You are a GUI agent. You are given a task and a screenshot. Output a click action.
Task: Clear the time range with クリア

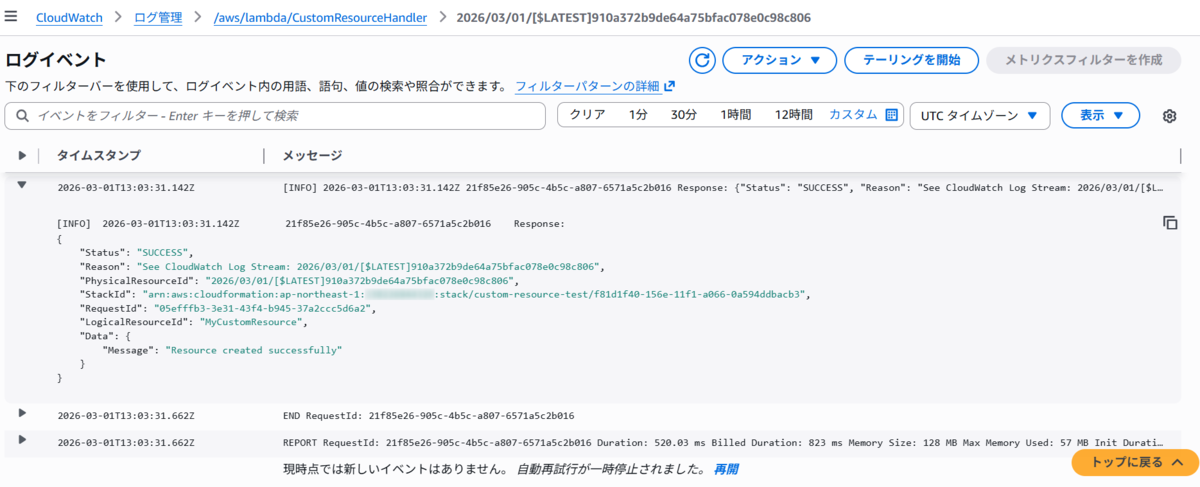[x=587, y=115]
